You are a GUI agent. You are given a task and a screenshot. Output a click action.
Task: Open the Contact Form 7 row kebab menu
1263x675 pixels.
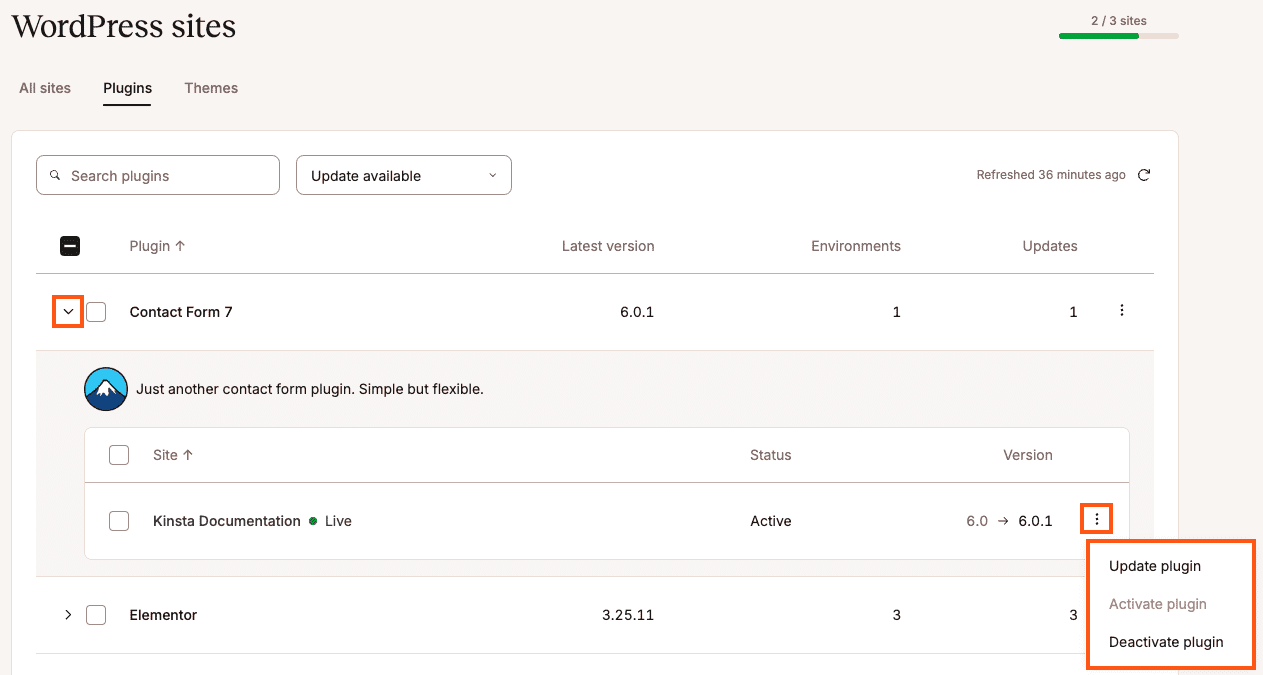tap(1121, 311)
